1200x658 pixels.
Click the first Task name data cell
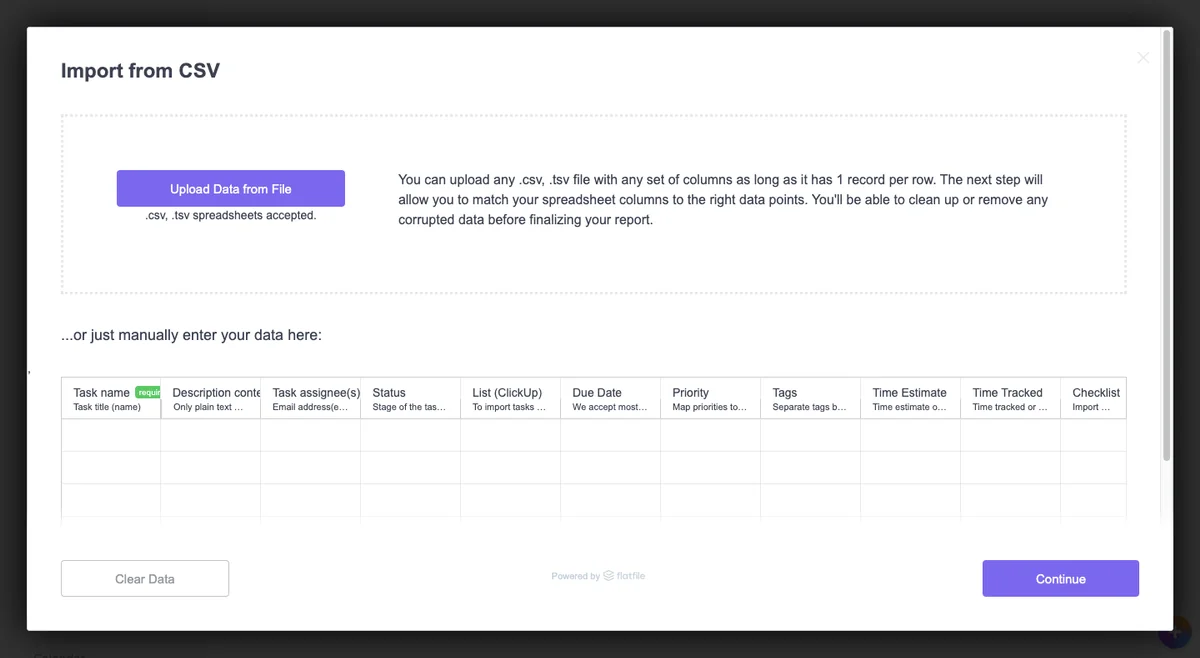click(x=110, y=435)
